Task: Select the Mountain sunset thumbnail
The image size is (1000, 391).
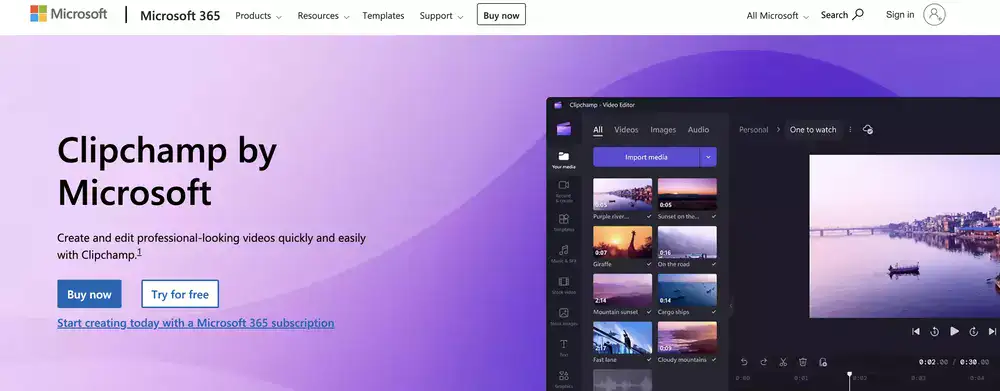Action: (x=622, y=290)
